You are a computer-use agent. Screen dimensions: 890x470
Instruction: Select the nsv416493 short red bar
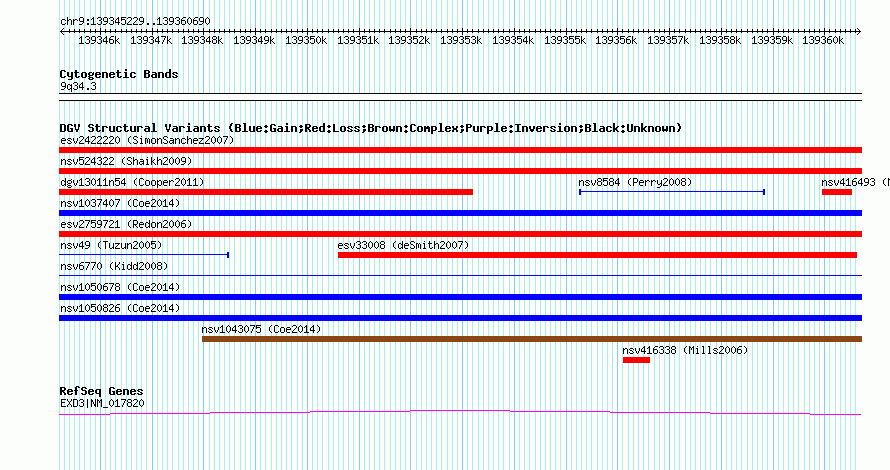(837, 192)
